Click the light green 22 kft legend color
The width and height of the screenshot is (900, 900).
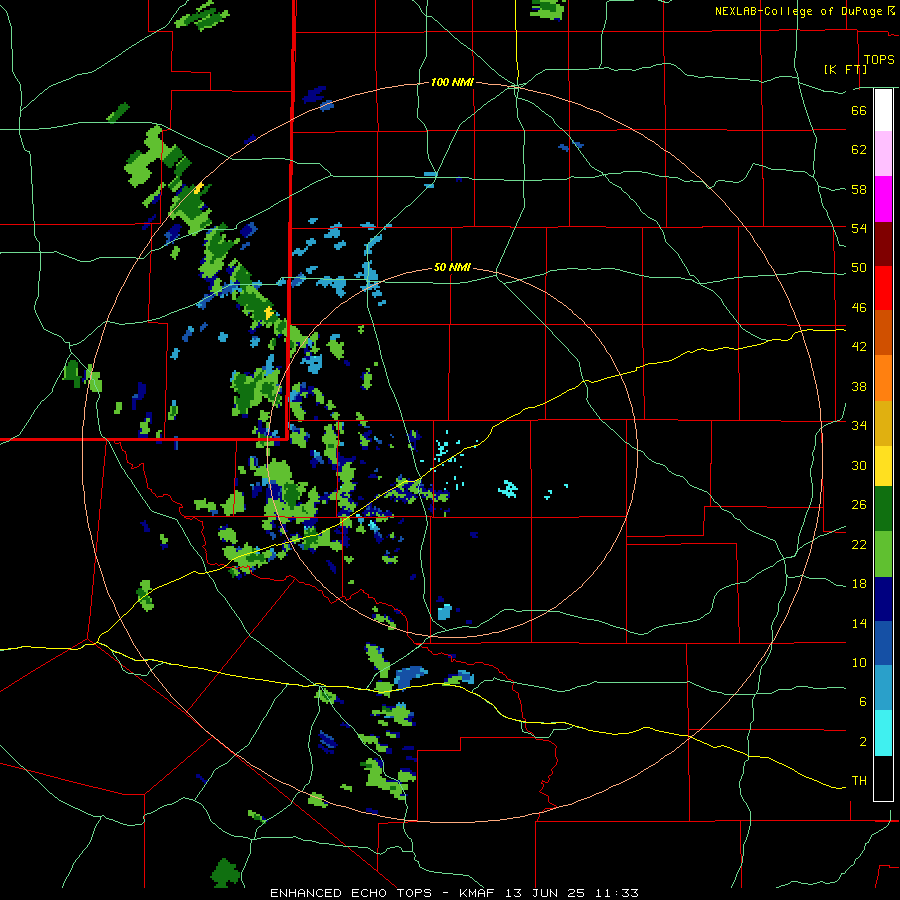[x=883, y=554]
